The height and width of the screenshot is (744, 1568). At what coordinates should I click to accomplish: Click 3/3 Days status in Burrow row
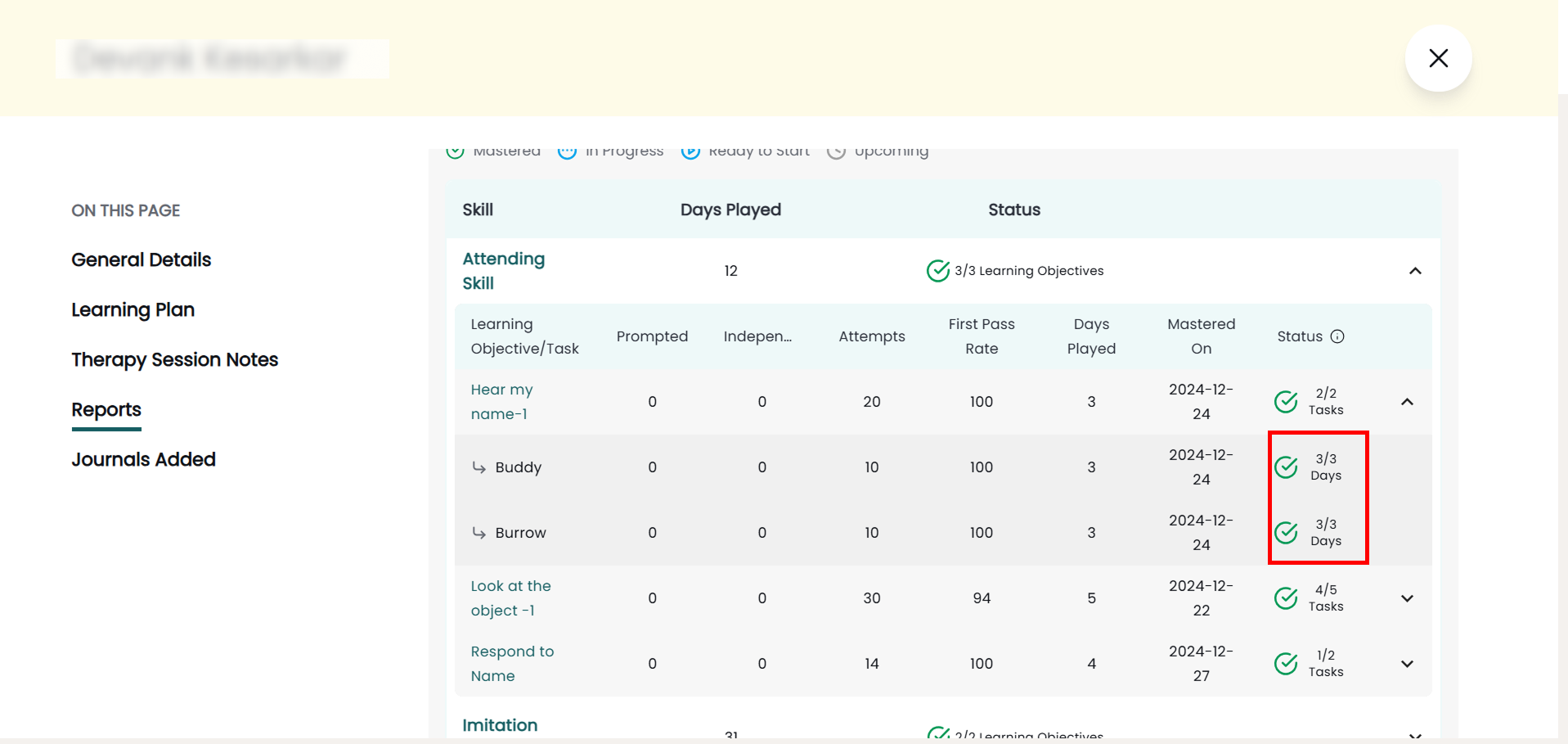tap(1326, 533)
